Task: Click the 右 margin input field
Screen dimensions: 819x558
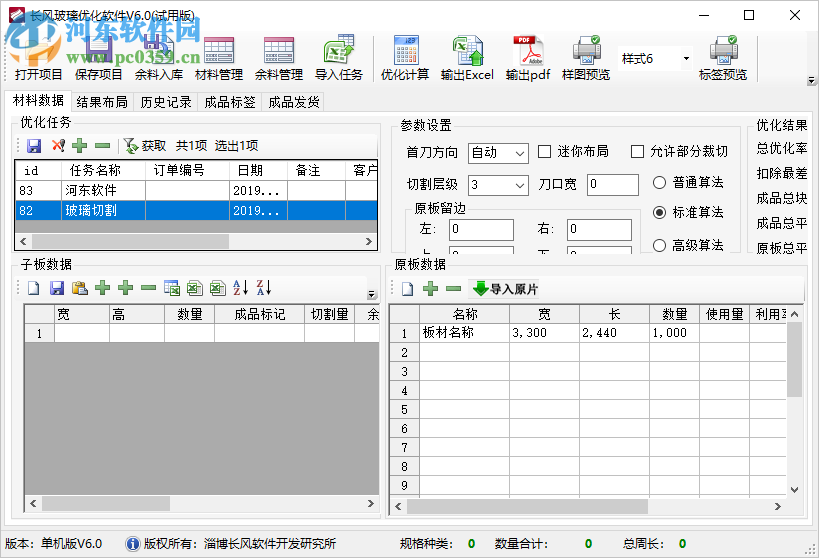Action: 599,229
